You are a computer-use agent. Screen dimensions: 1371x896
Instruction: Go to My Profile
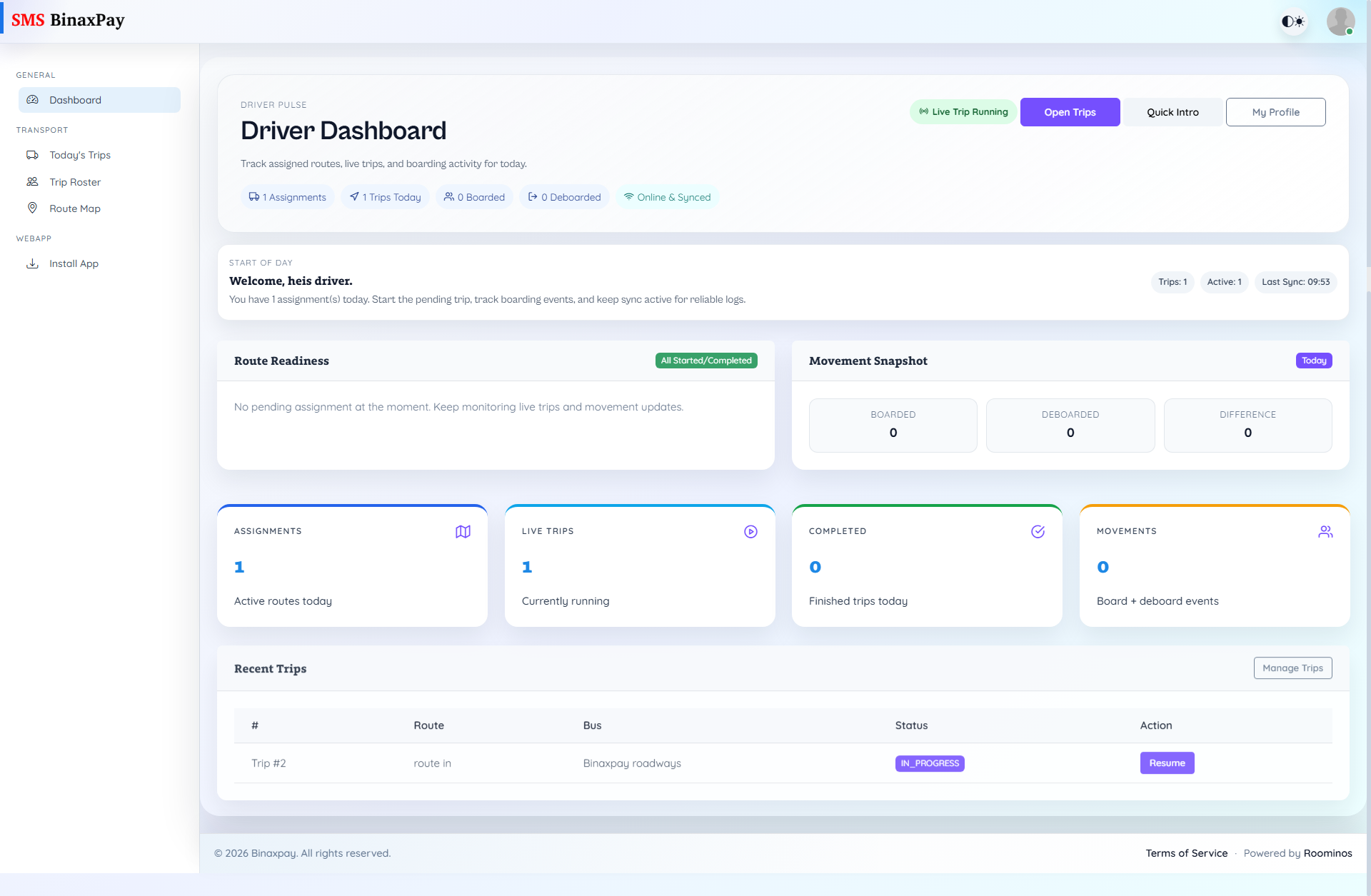click(1275, 112)
